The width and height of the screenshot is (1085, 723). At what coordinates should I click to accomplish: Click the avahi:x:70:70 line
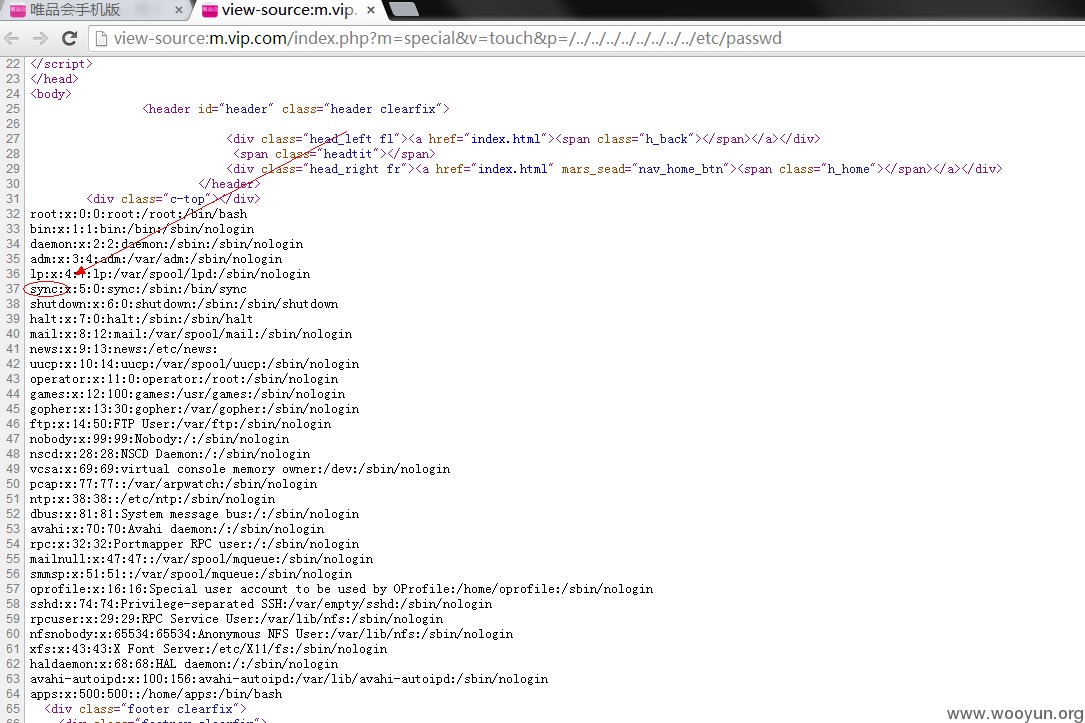coord(177,529)
